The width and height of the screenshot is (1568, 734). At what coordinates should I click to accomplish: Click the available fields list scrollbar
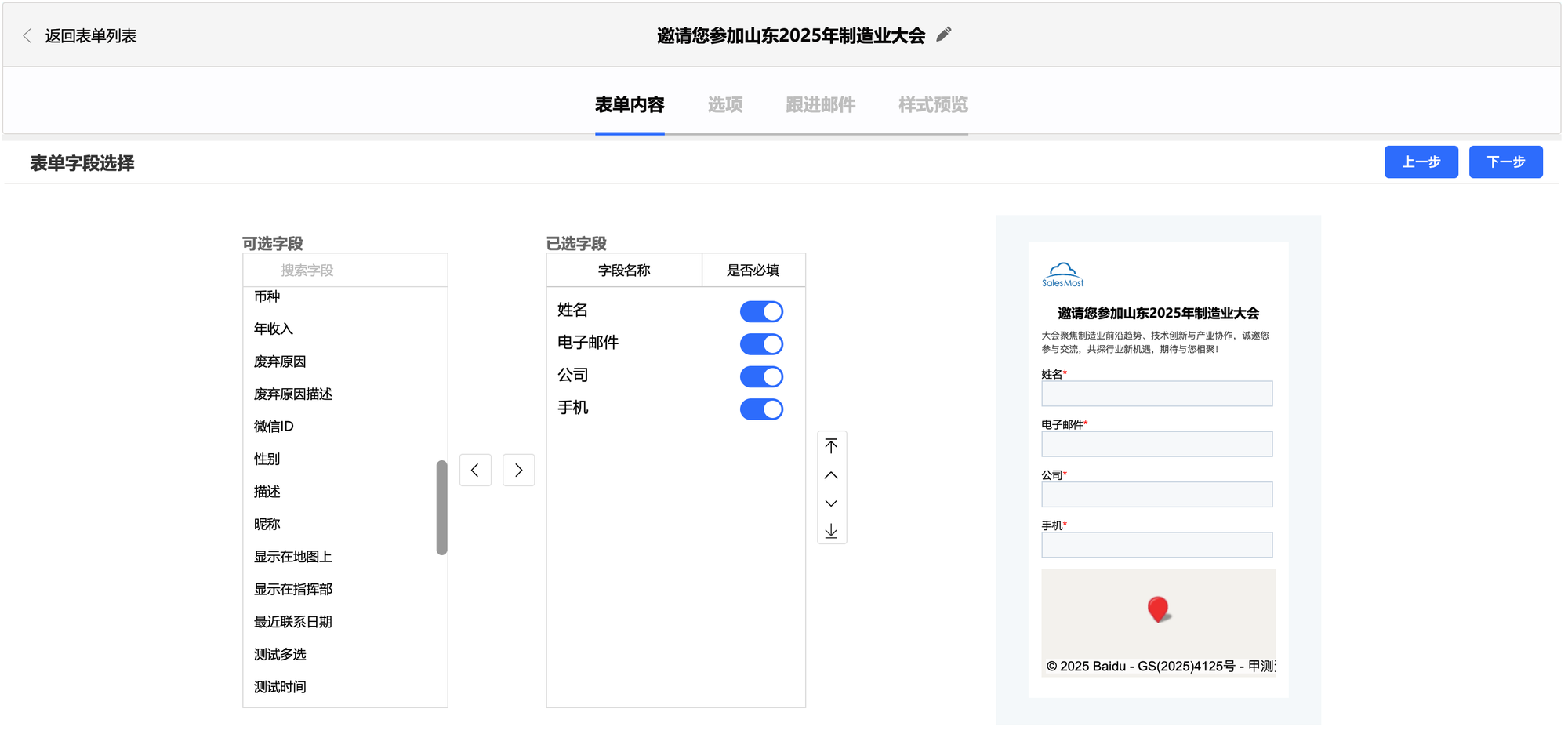click(x=441, y=507)
